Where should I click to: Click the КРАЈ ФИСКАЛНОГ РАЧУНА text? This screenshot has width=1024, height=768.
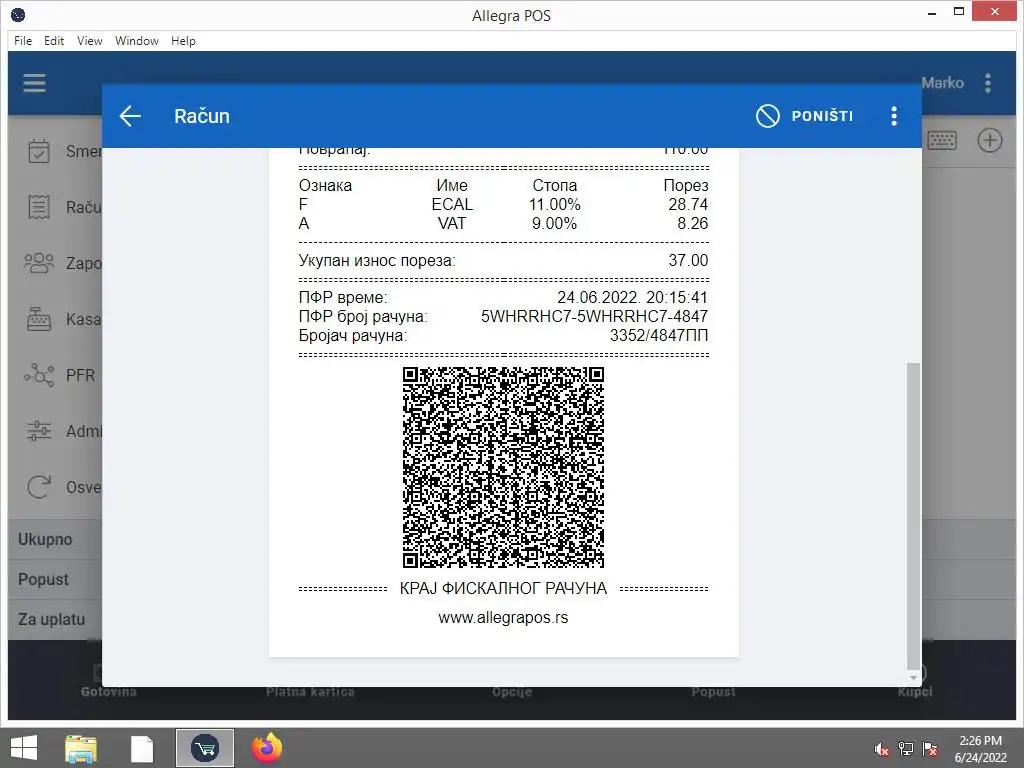pyautogui.click(x=503, y=588)
